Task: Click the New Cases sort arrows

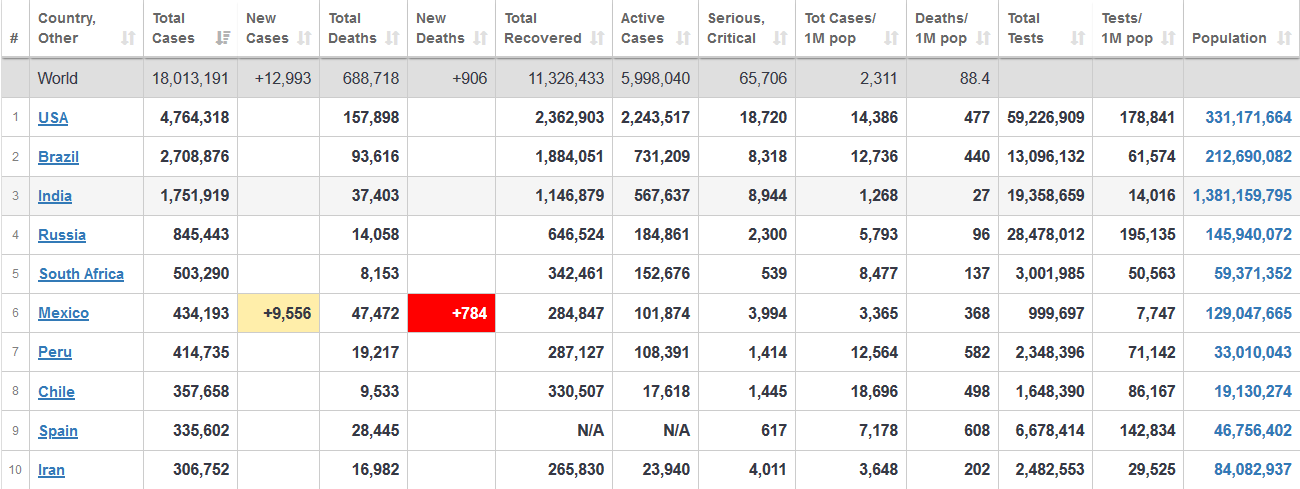Action: point(306,38)
